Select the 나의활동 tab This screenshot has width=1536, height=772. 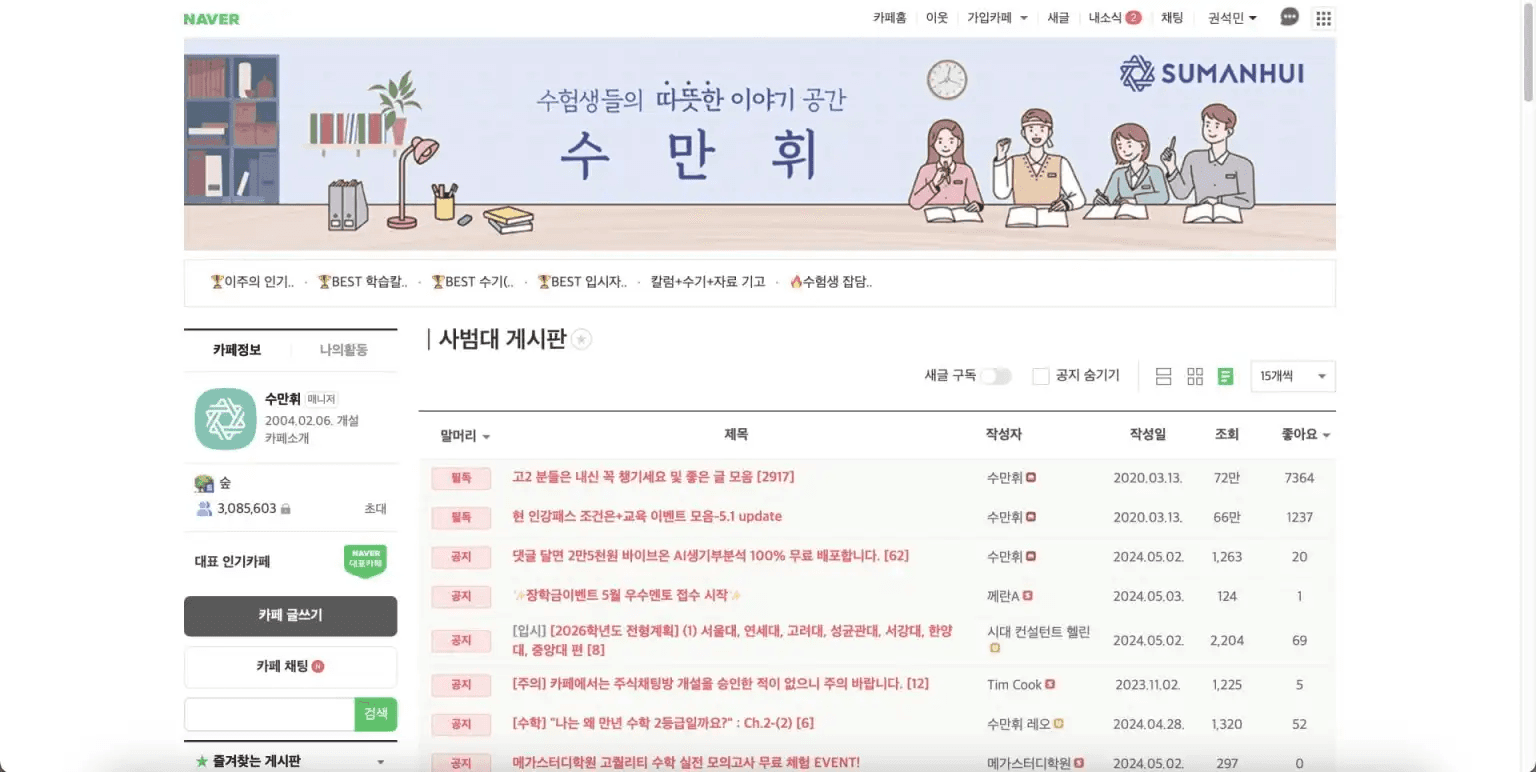point(344,350)
